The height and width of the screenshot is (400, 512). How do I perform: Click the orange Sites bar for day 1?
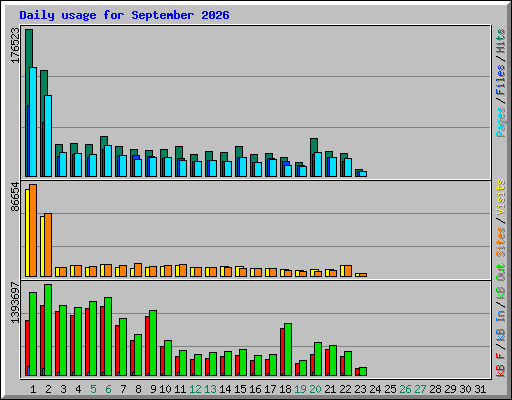tap(33, 230)
